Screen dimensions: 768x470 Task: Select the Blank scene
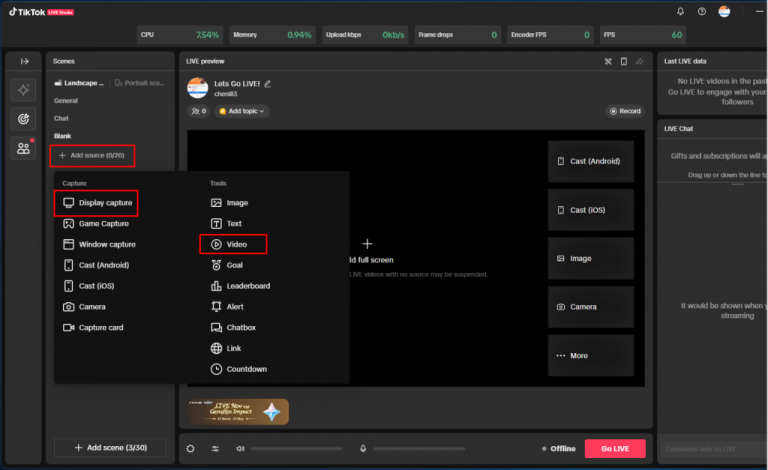(62, 136)
